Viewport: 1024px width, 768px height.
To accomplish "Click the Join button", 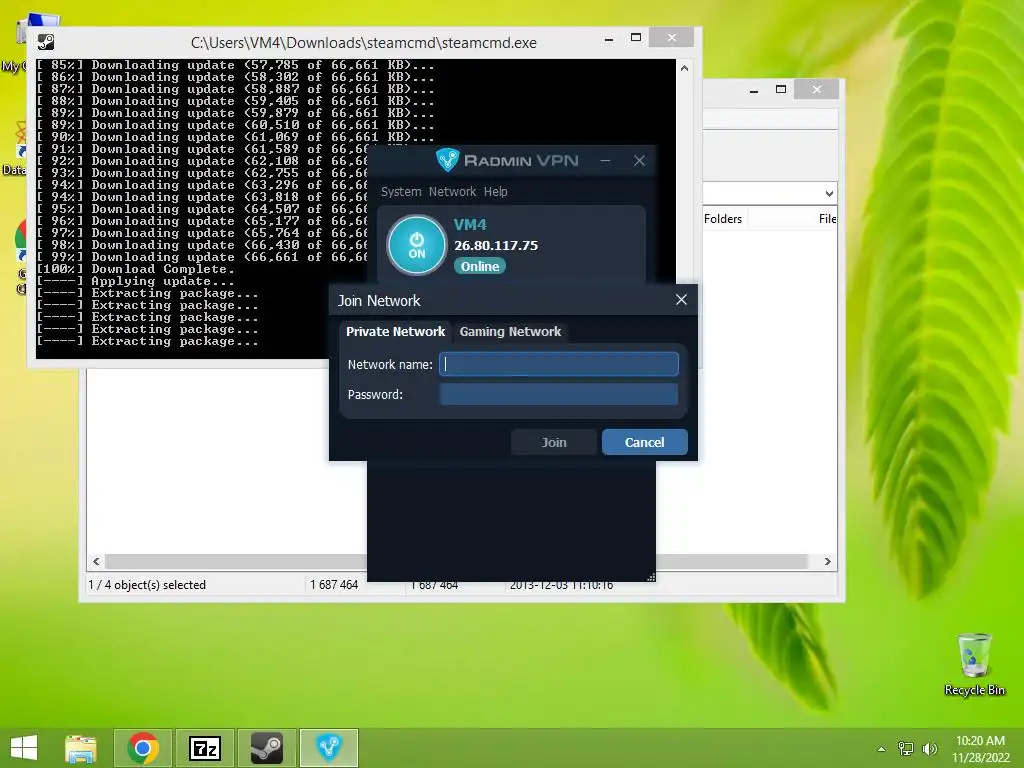I will tap(554, 442).
